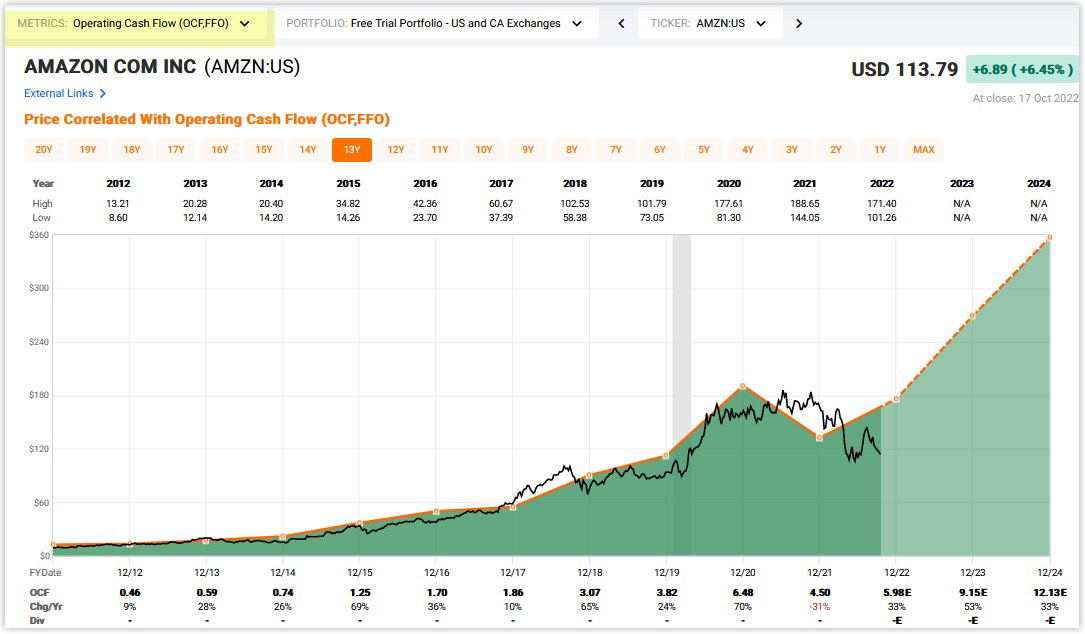This screenshot has height=634, width=1085.
Task: Click the 2022 low value 101.26
Action: click(882, 217)
